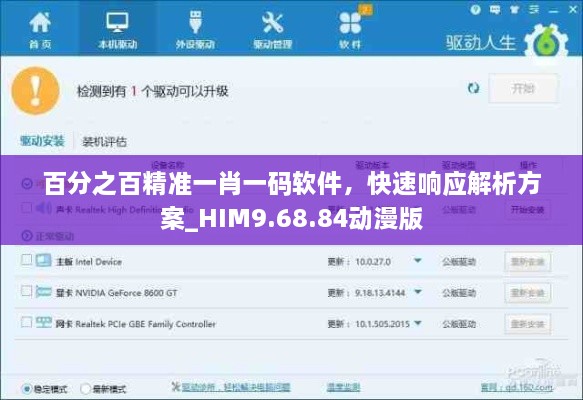Click the refresh detection arrows icon
The width and height of the screenshot is (583, 400).
click(x=473, y=88)
